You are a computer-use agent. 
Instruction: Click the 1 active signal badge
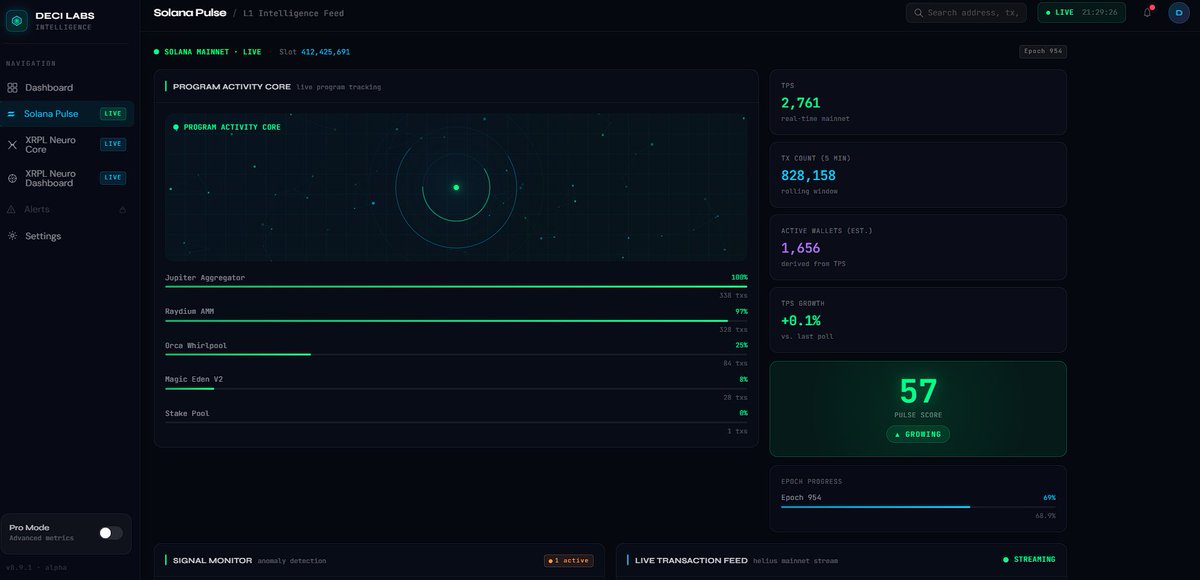point(569,561)
